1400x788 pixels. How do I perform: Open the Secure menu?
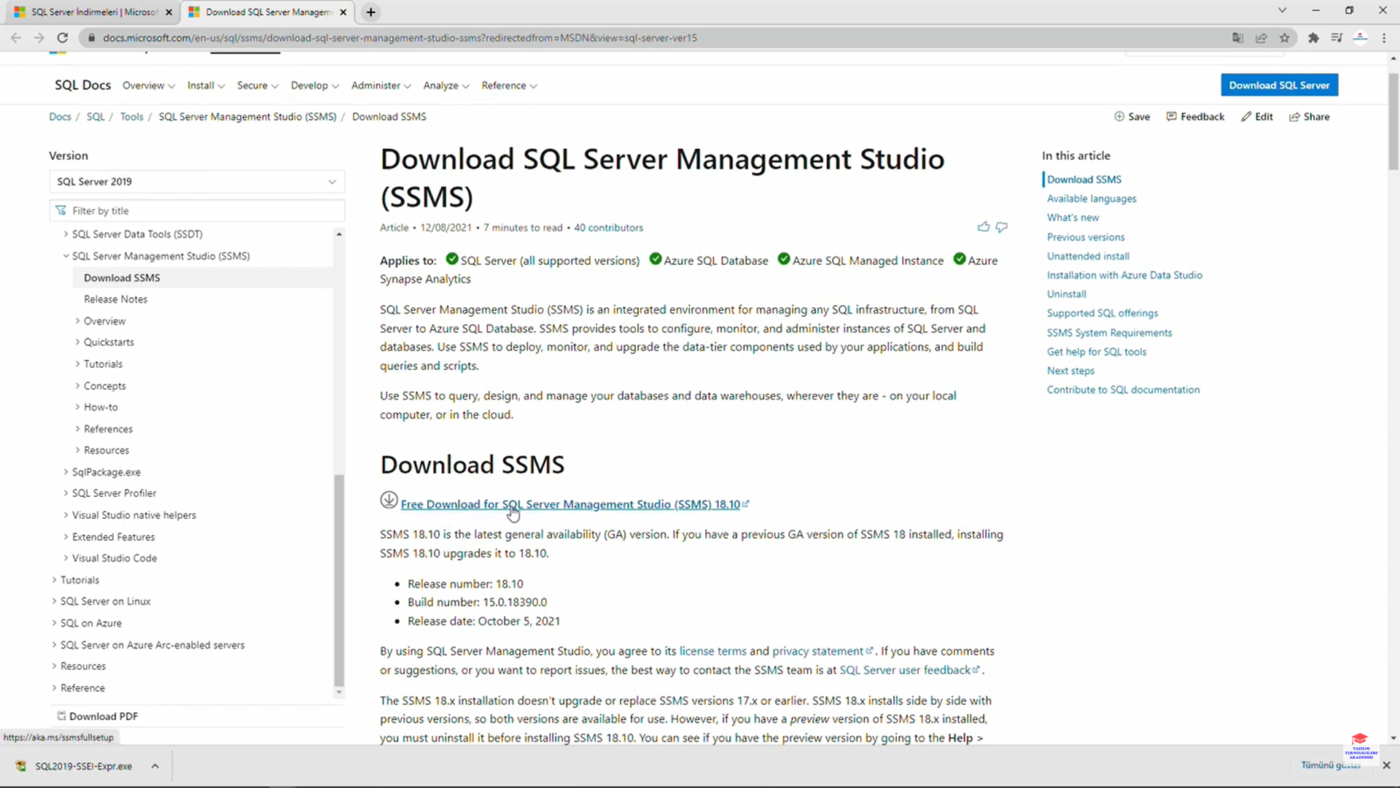[x=258, y=86]
